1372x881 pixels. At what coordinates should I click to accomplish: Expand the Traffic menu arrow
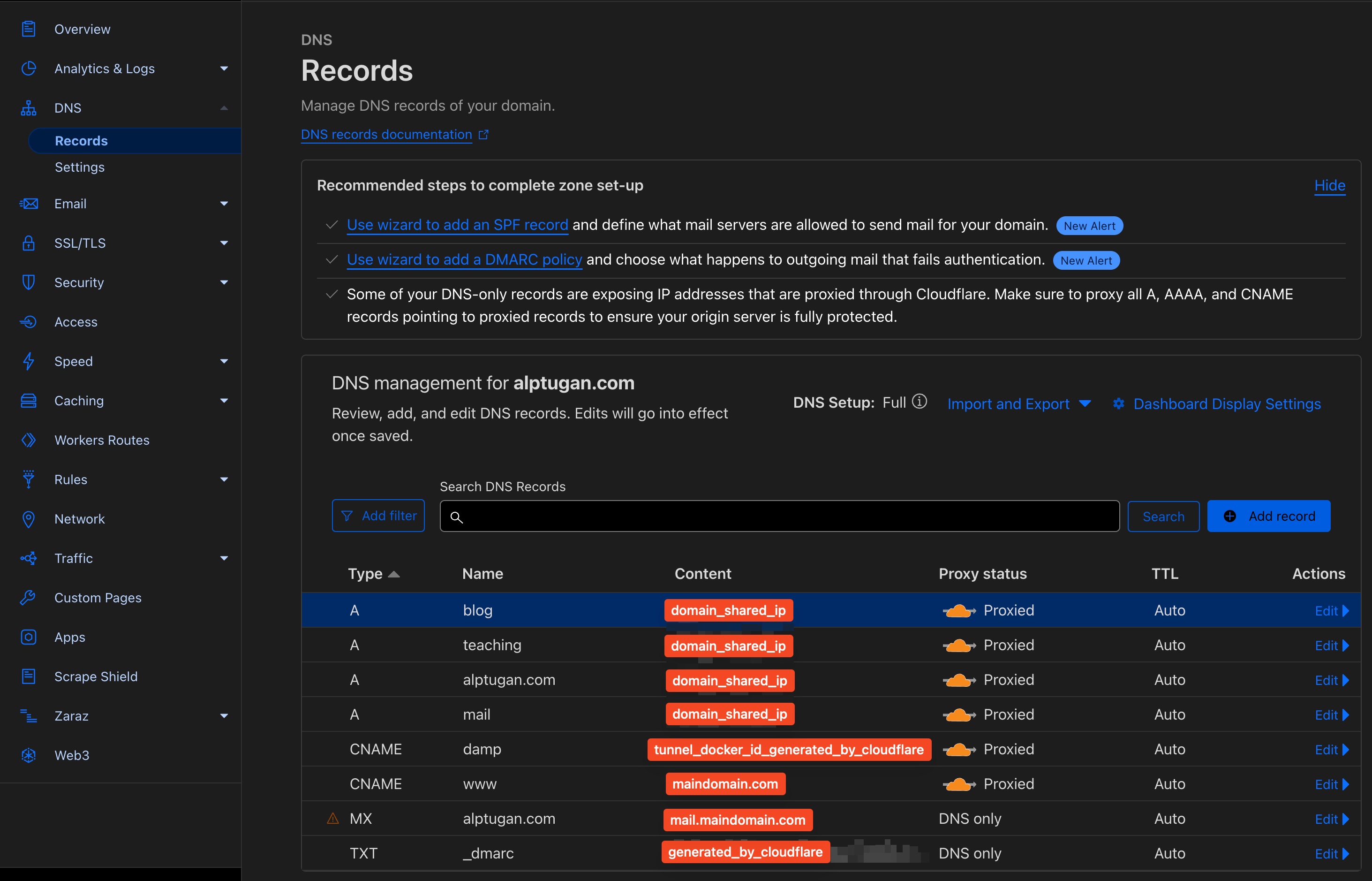[224, 558]
